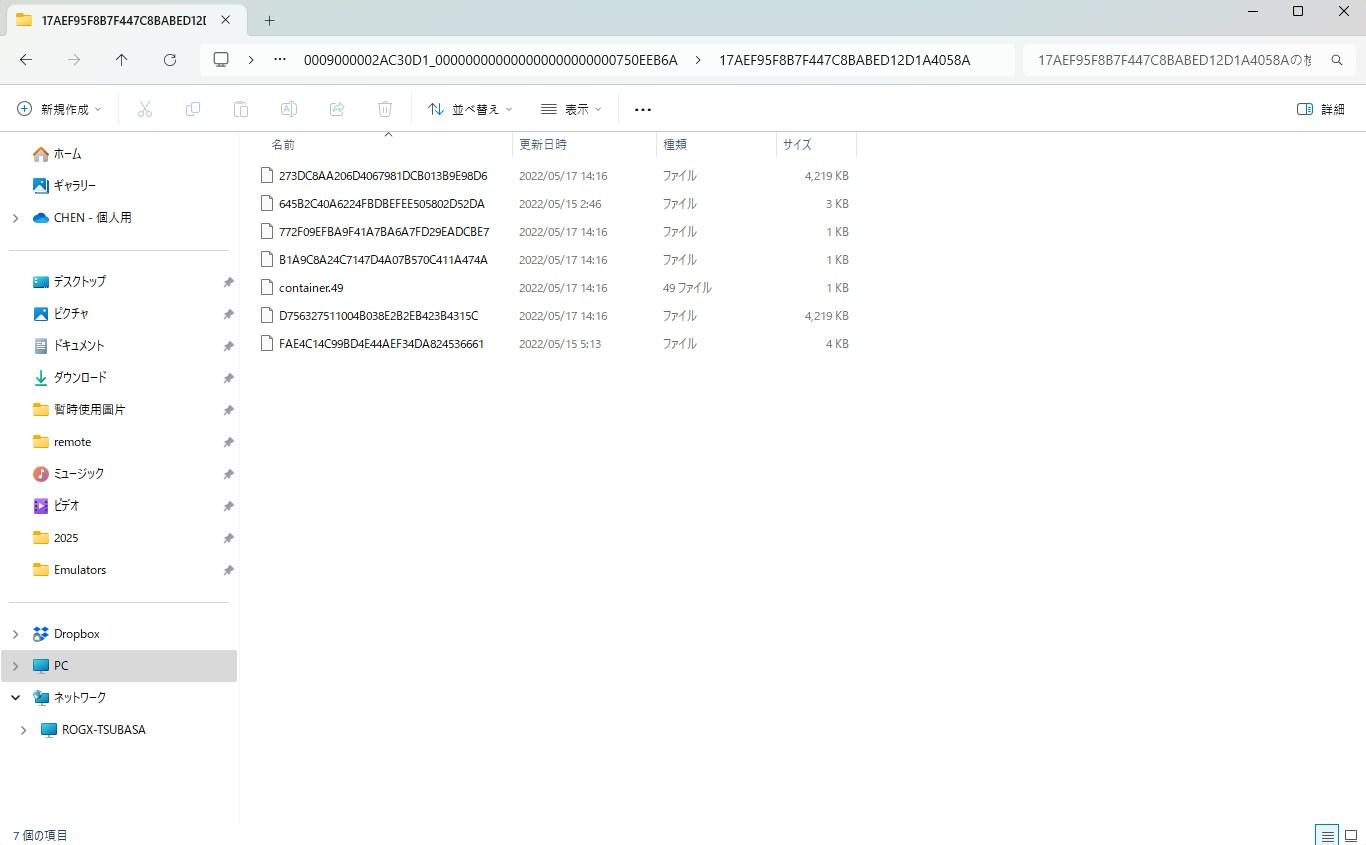Image resolution: width=1366 pixels, height=845 pixels.
Task: Click the Share icon in toolbar
Action: pyautogui.click(x=337, y=109)
